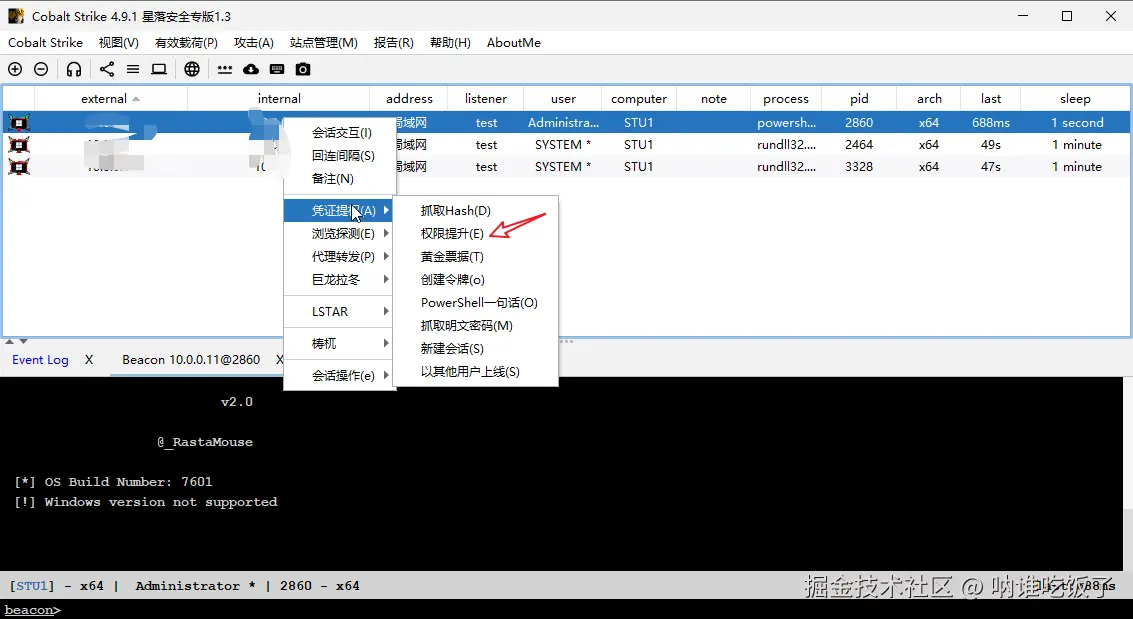This screenshot has height=619, width=1133.
Task: Expand the 巨龙拉冬 submenu
Action: (340, 280)
